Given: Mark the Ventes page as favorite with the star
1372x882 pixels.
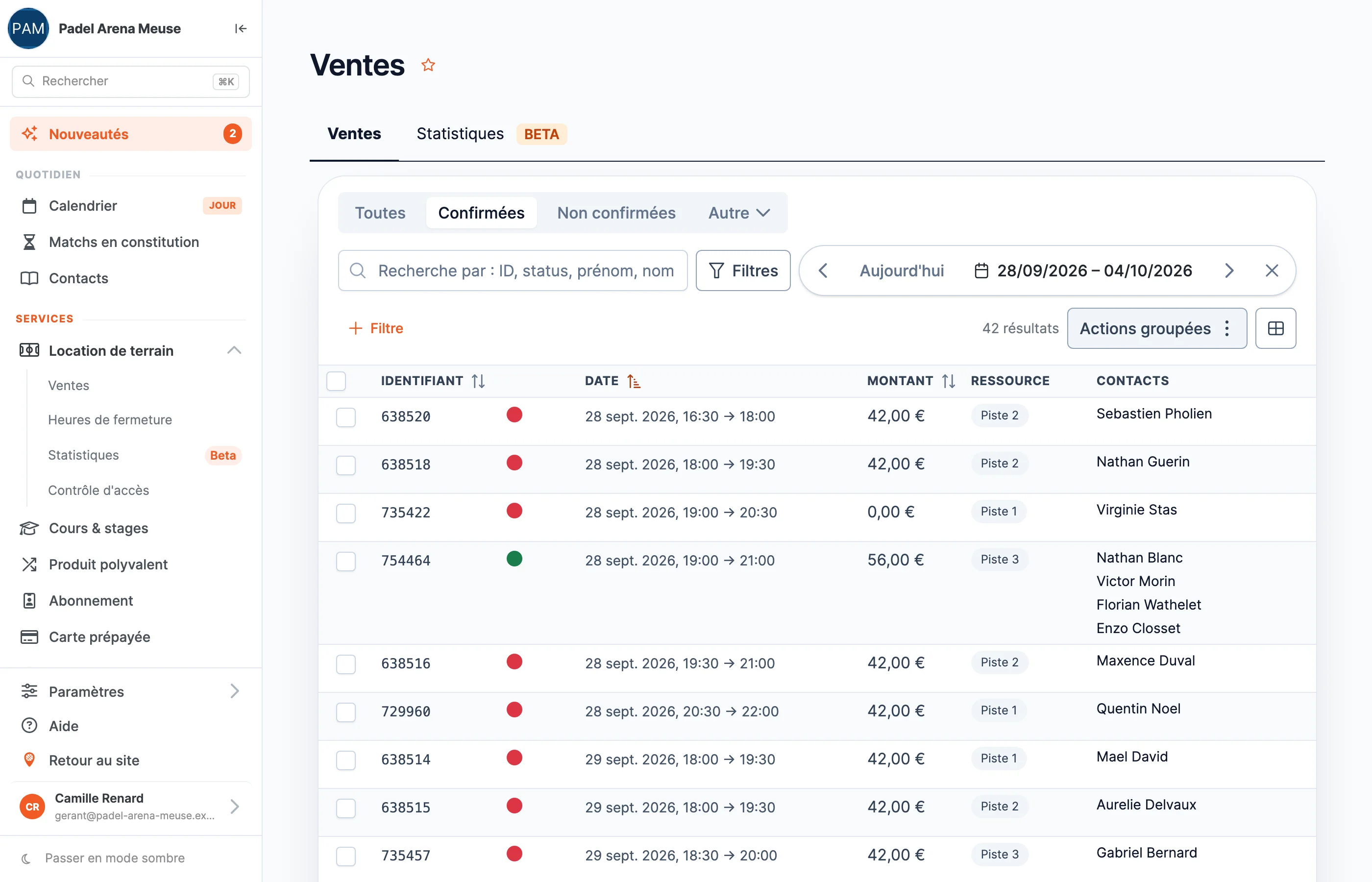Looking at the screenshot, I should (x=428, y=65).
